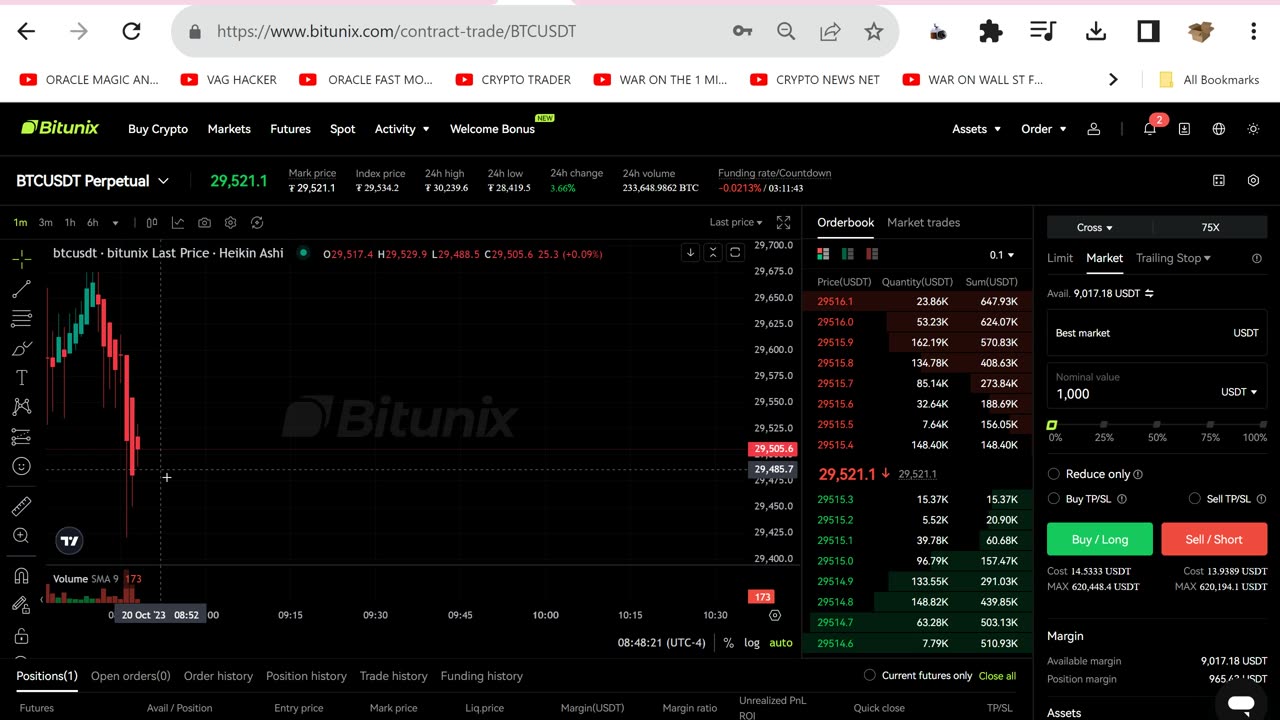Change orderbook 0.1 price grouping
Viewport: 1280px width, 720px height.
[1002, 255]
